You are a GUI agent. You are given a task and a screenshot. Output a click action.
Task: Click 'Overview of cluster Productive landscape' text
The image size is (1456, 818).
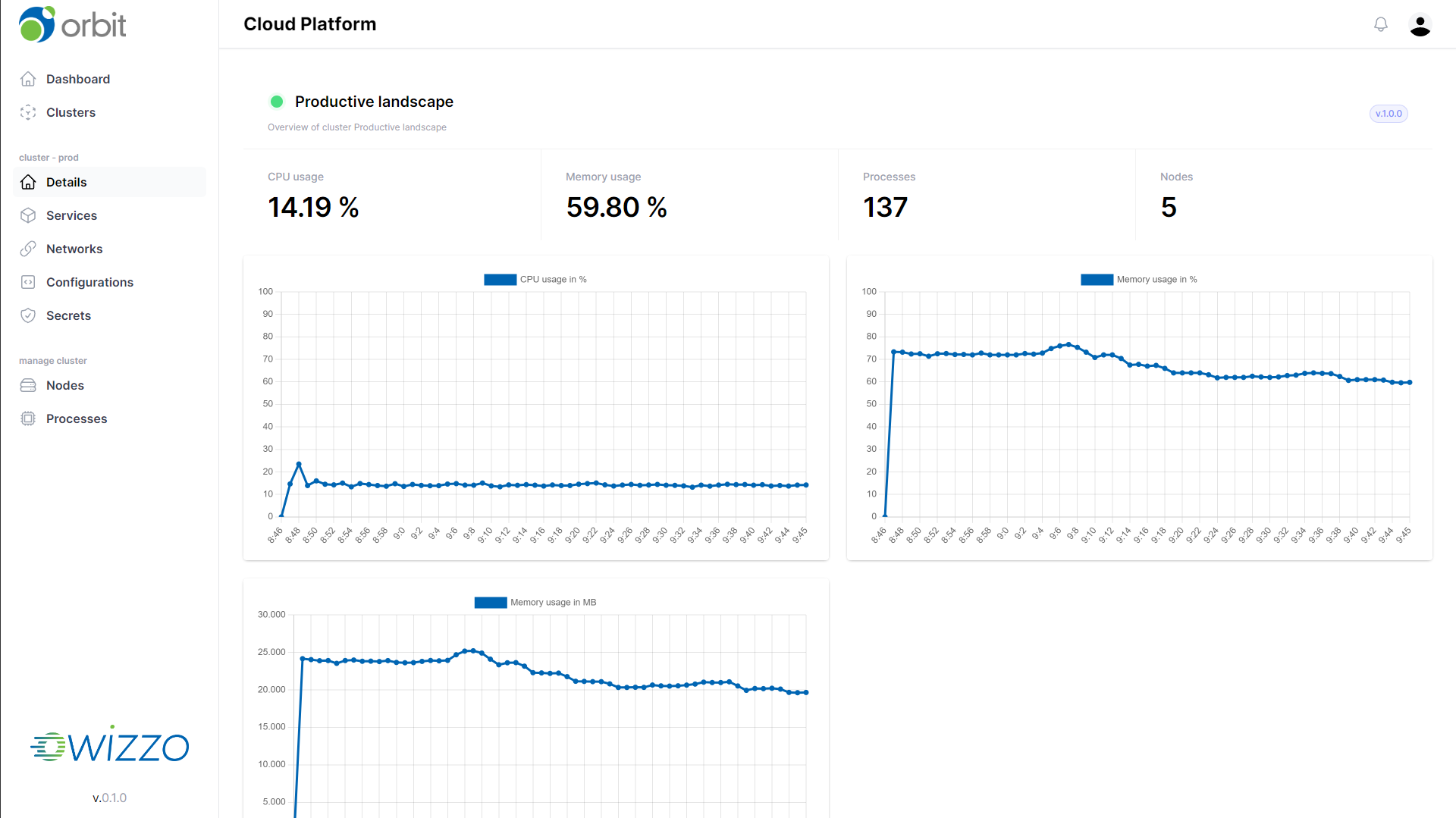[x=357, y=127]
